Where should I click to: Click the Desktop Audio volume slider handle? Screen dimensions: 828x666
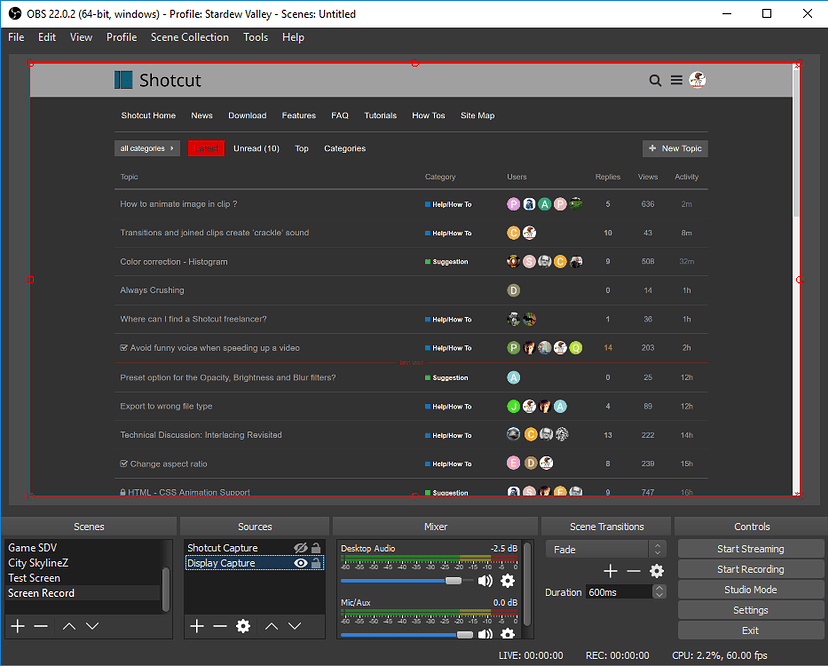(x=453, y=580)
